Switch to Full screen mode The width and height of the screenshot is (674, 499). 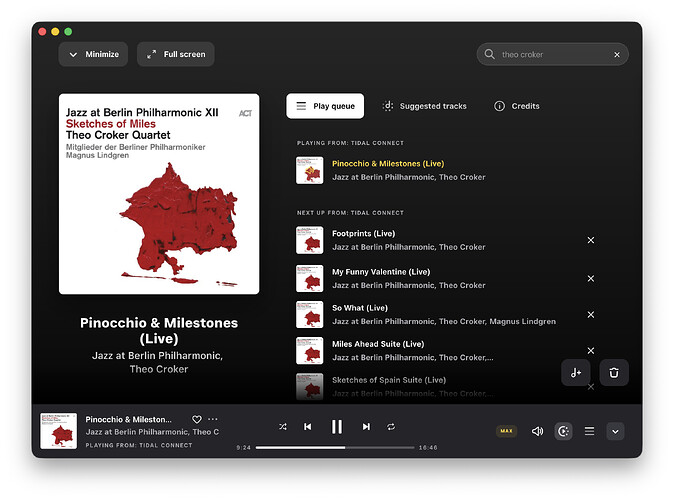click(176, 54)
